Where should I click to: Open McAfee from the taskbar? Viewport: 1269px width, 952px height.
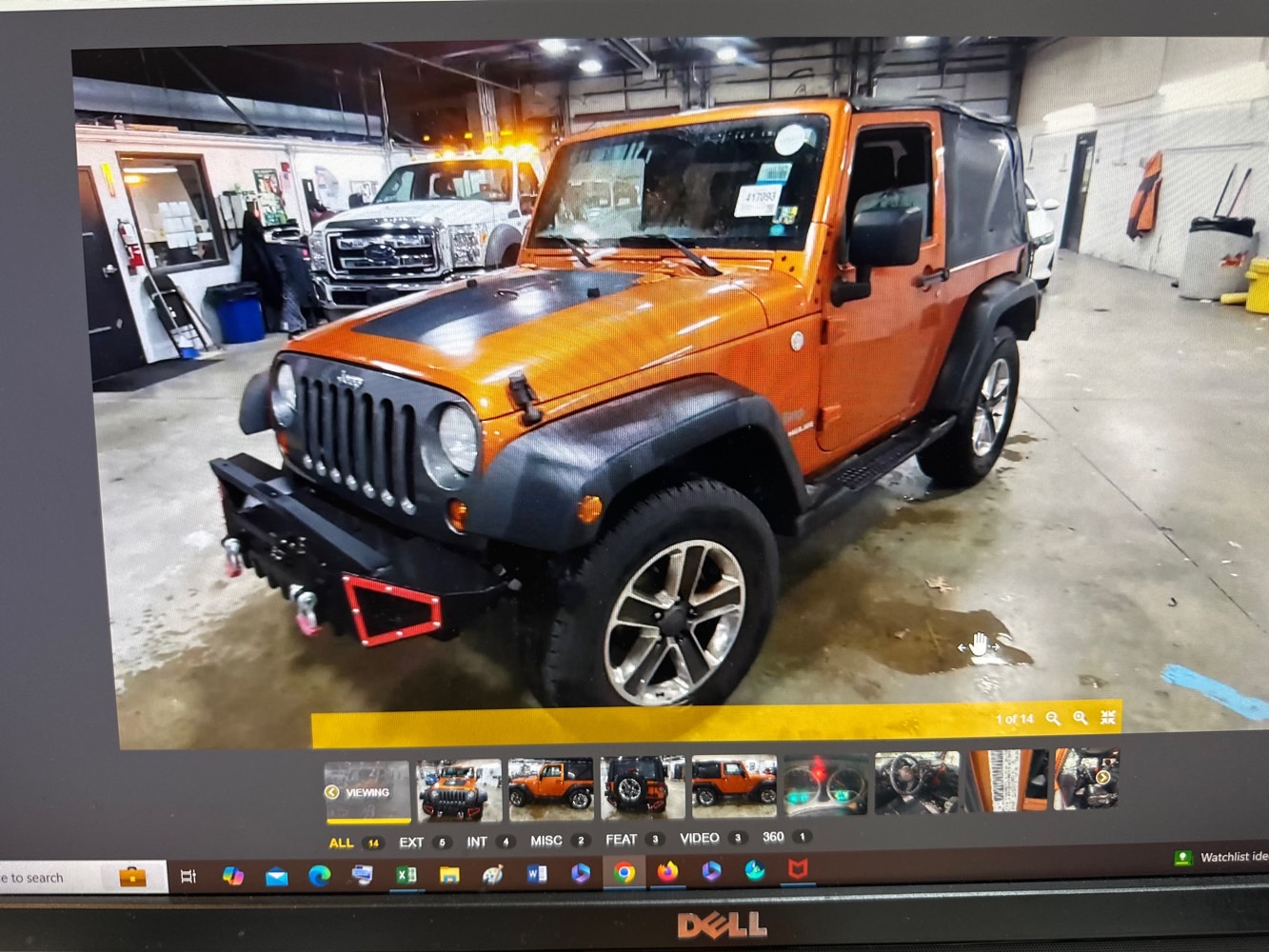(798, 869)
